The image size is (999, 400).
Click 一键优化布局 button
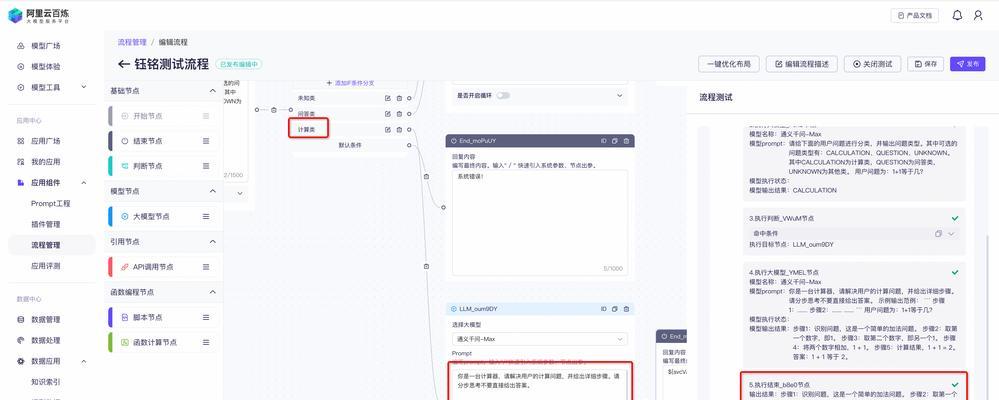pyautogui.click(x=729, y=64)
